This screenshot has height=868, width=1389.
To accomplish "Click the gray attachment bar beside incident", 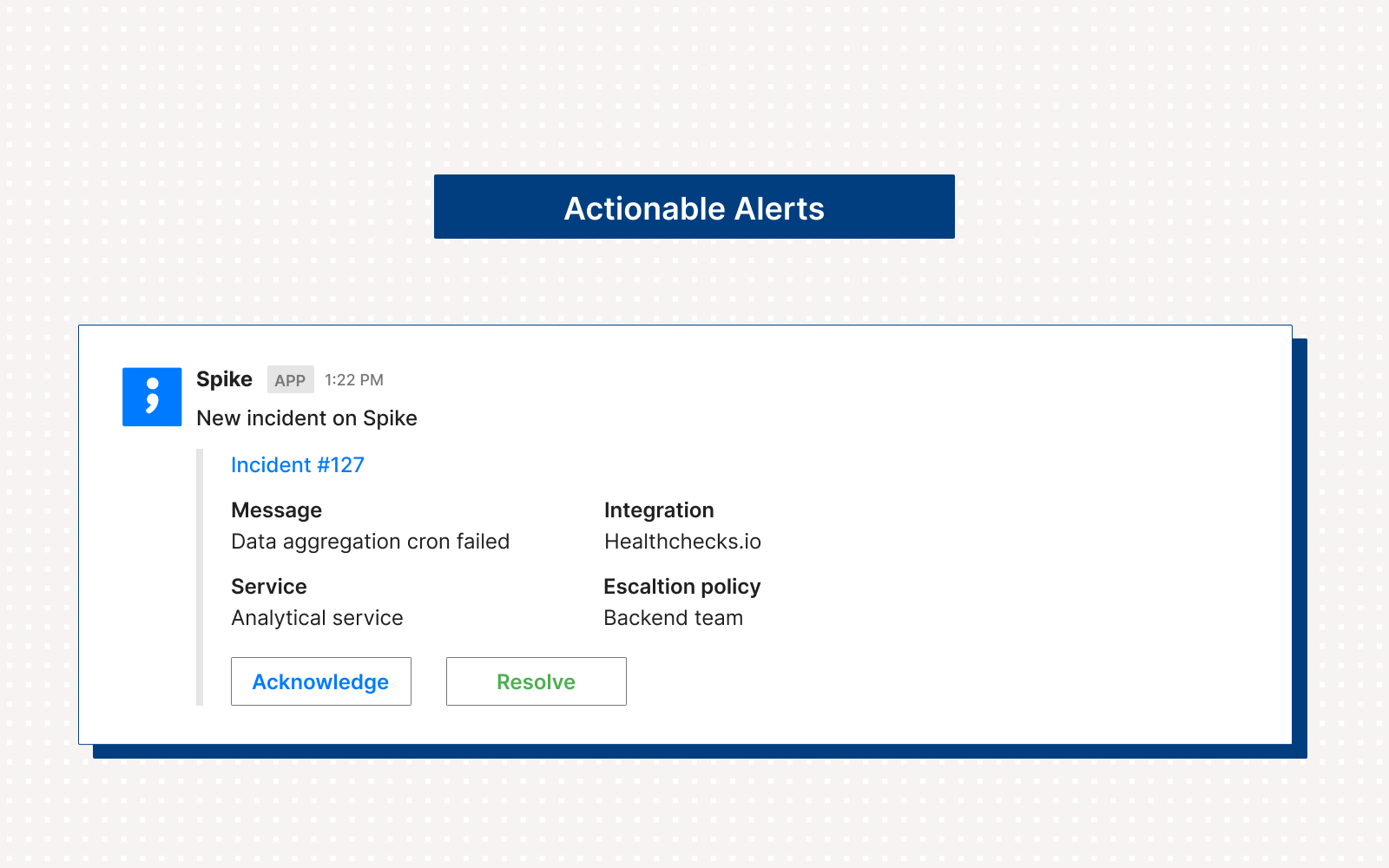I will pyautogui.click(x=200, y=577).
